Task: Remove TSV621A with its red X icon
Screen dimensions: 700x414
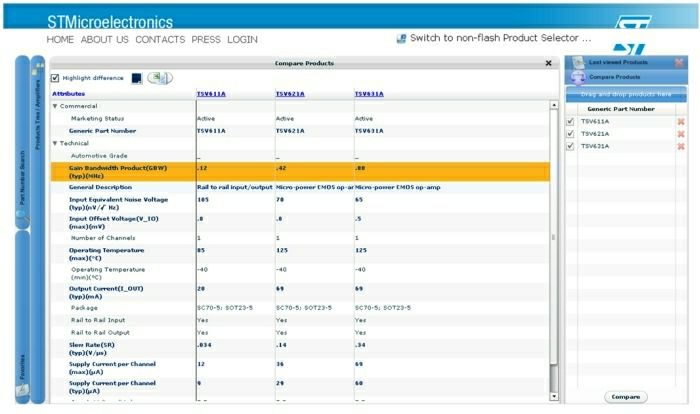Action: [681, 134]
